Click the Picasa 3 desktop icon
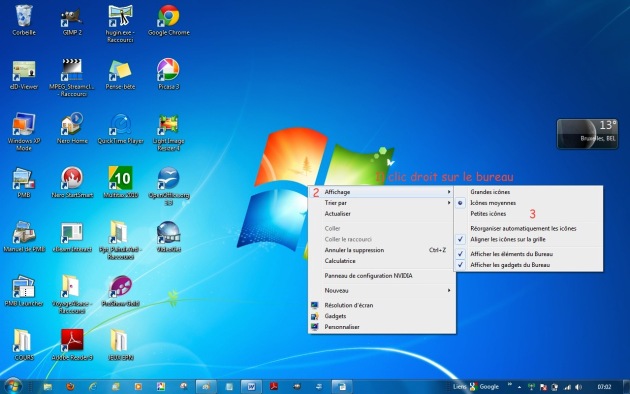Screen dimensions: 630x394 [x=168, y=74]
